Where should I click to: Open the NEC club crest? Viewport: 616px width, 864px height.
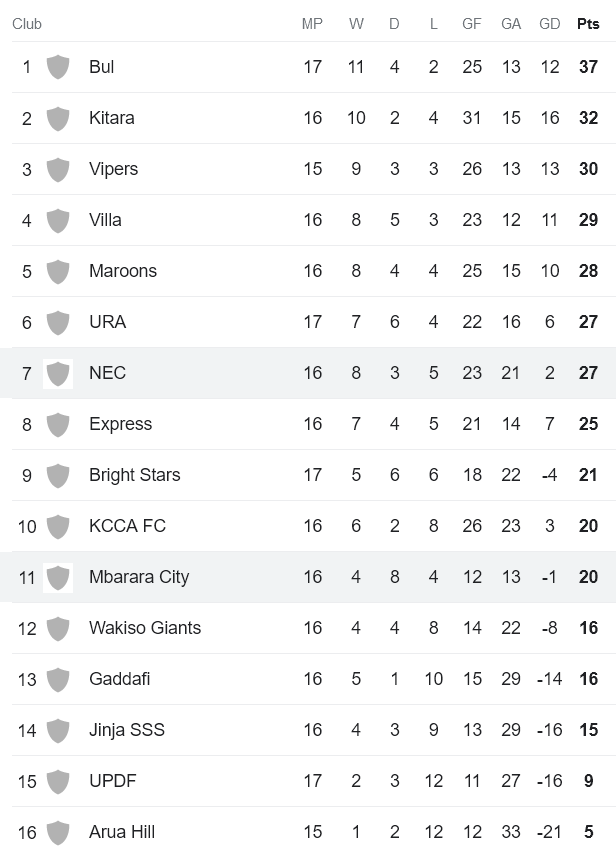click(x=58, y=373)
